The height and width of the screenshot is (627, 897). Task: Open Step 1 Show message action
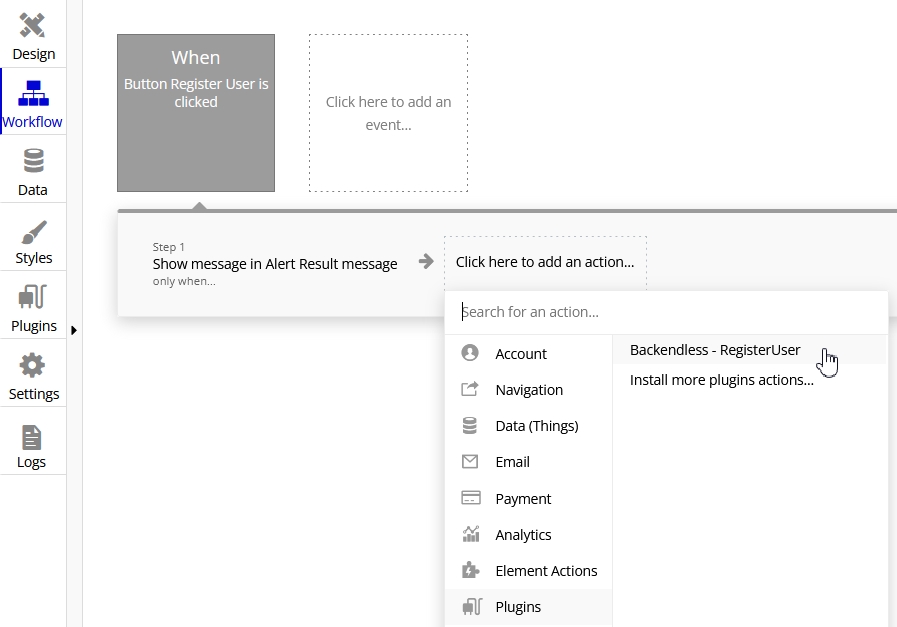pyautogui.click(x=275, y=264)
